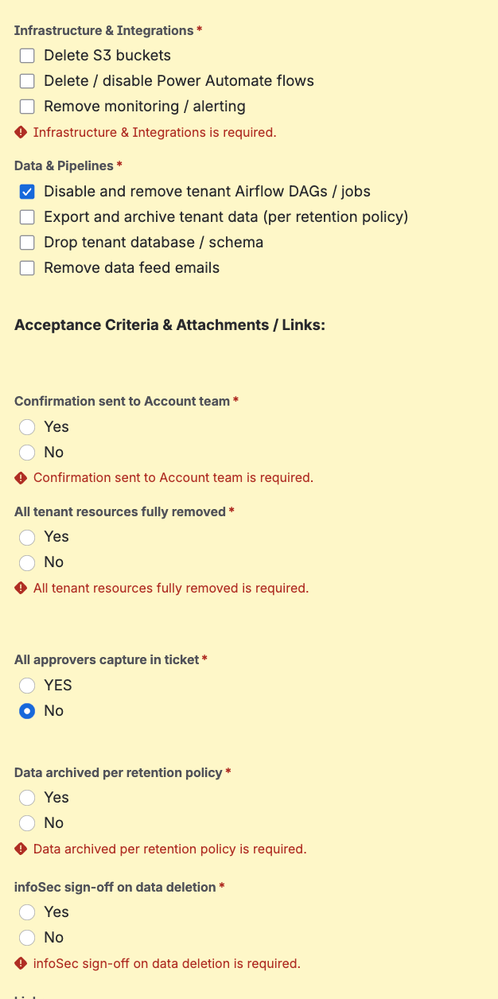
Task: Mark Yes for Data archived per retention policy
Action: tap(27, 798)
